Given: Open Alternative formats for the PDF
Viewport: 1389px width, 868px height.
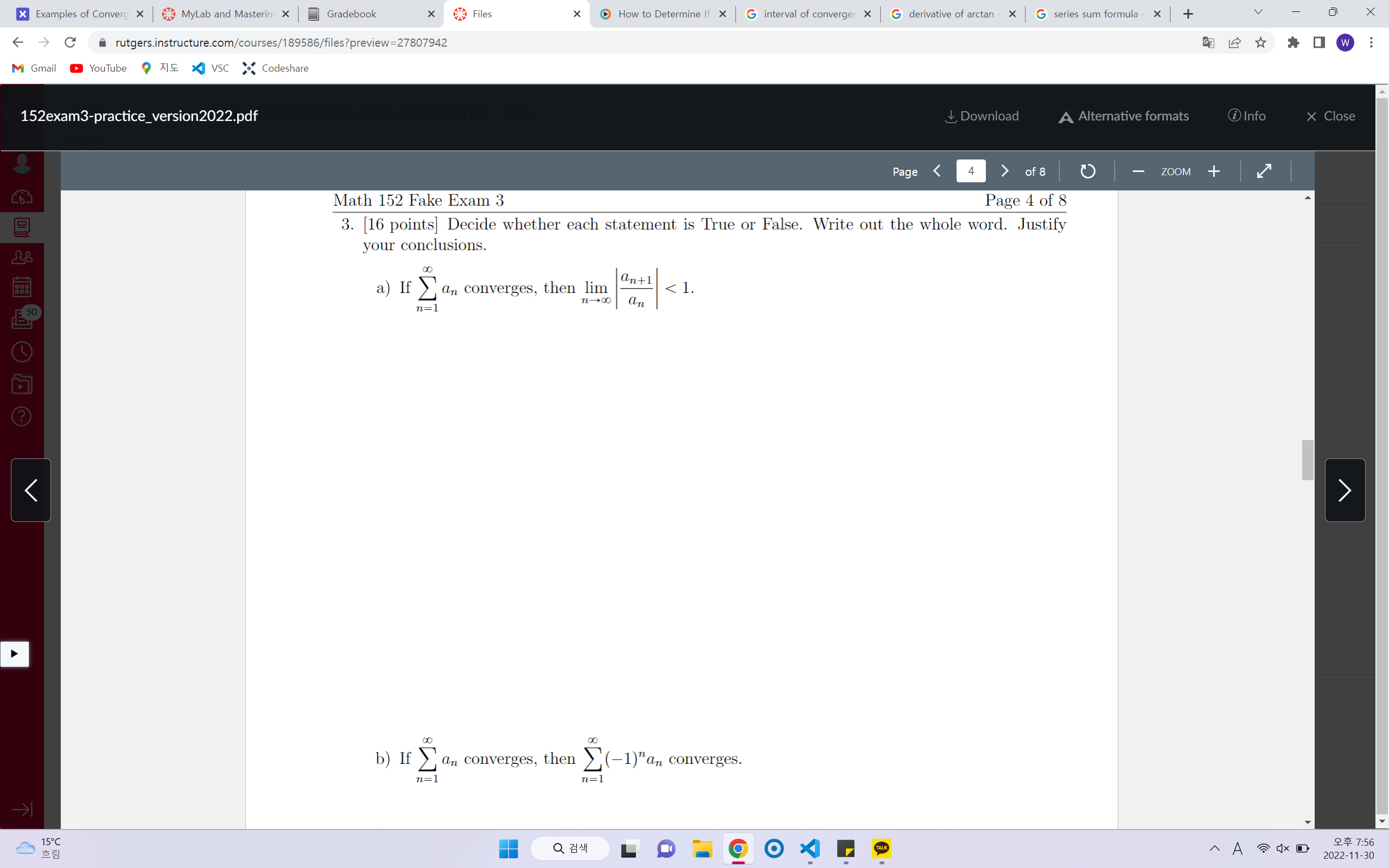Looking at the screenshot, I should point(1123,116).
